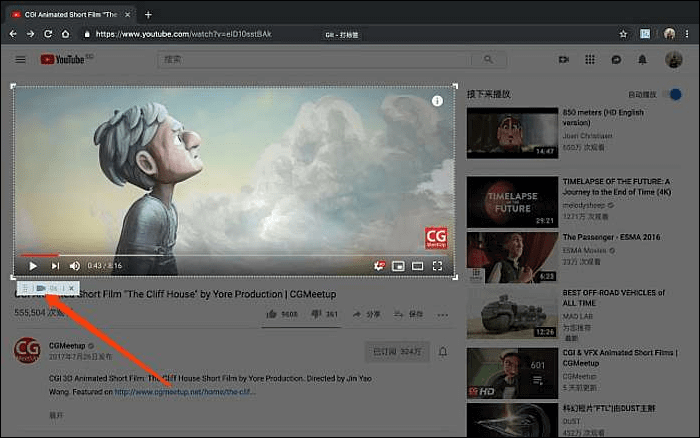Click the video record camera icon
This screenshot has height=438, width=700.
(x=41, y=288)
